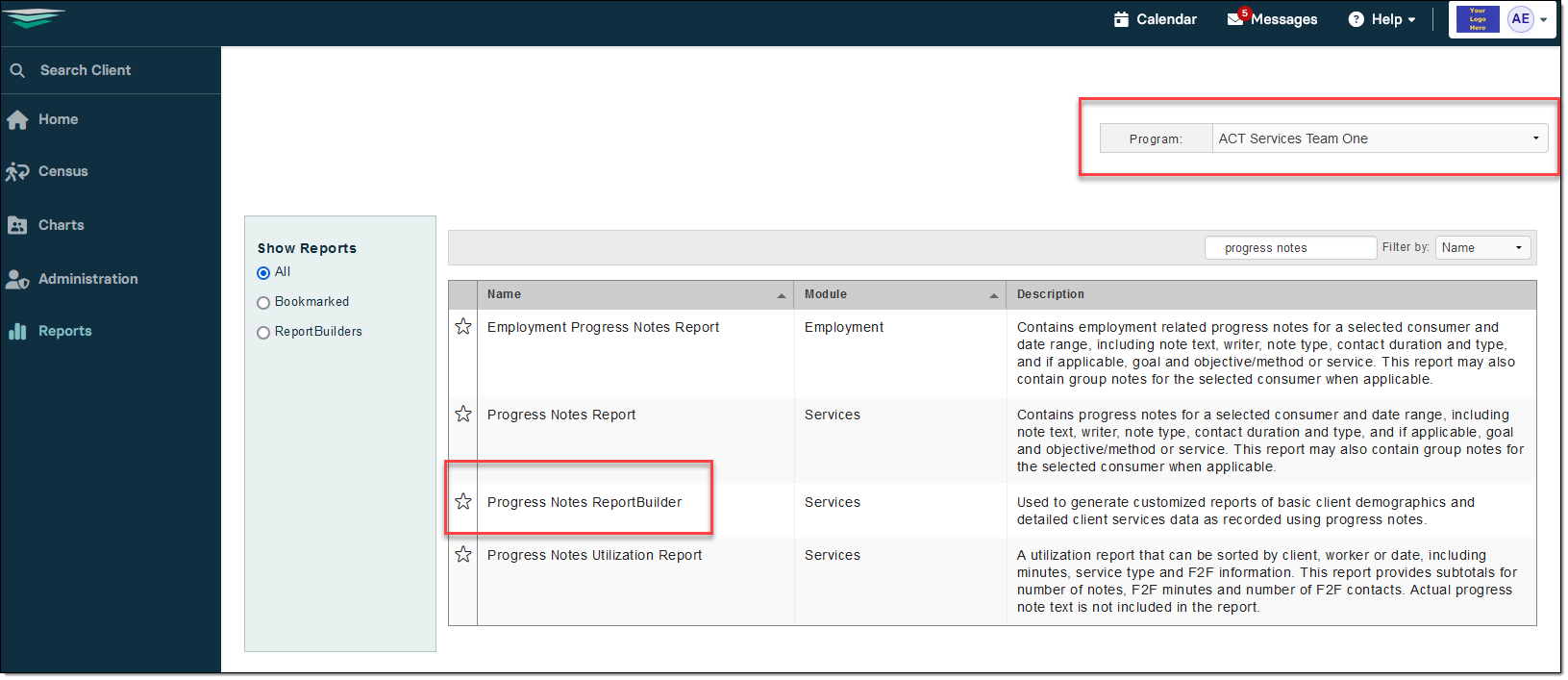This screenshot has height=680, width=1568.
Task: Bookmark Progress Notes ReportBuilder with star
Action: coord(463,502)
